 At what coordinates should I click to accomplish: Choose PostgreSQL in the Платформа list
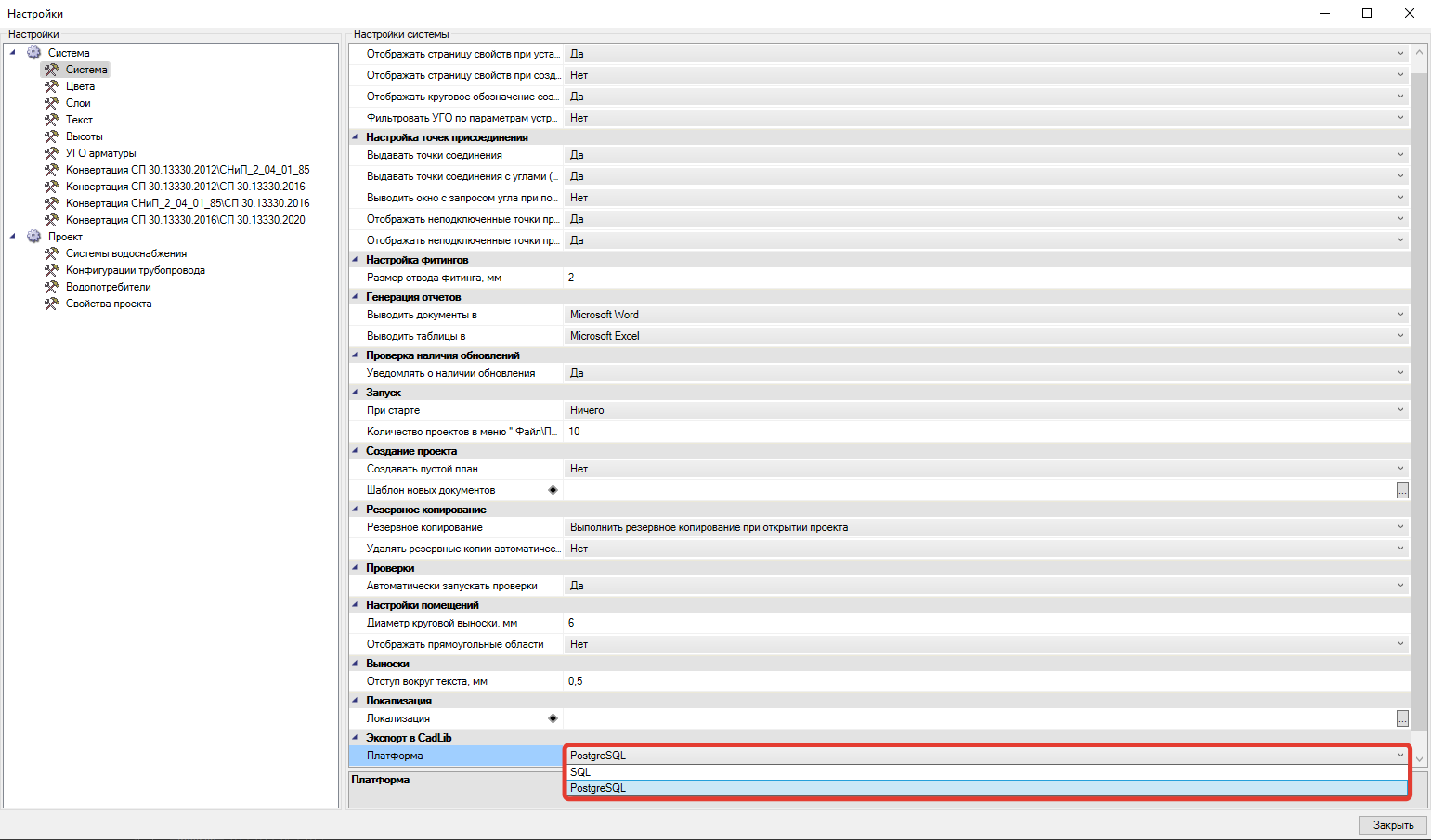click(x=987, y=788)
